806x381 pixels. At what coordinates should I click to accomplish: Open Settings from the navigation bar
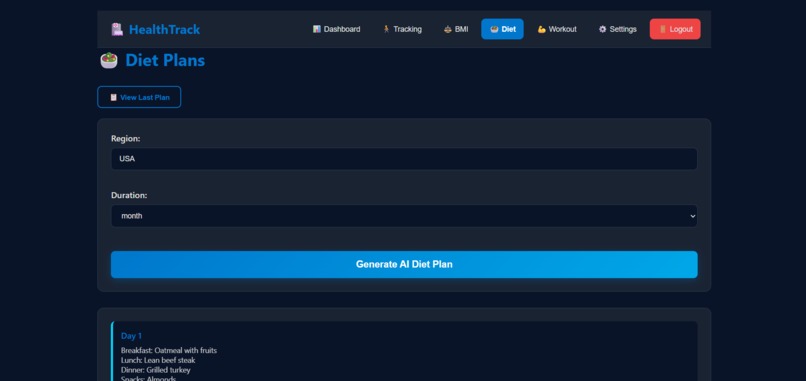tap(617, 29)
